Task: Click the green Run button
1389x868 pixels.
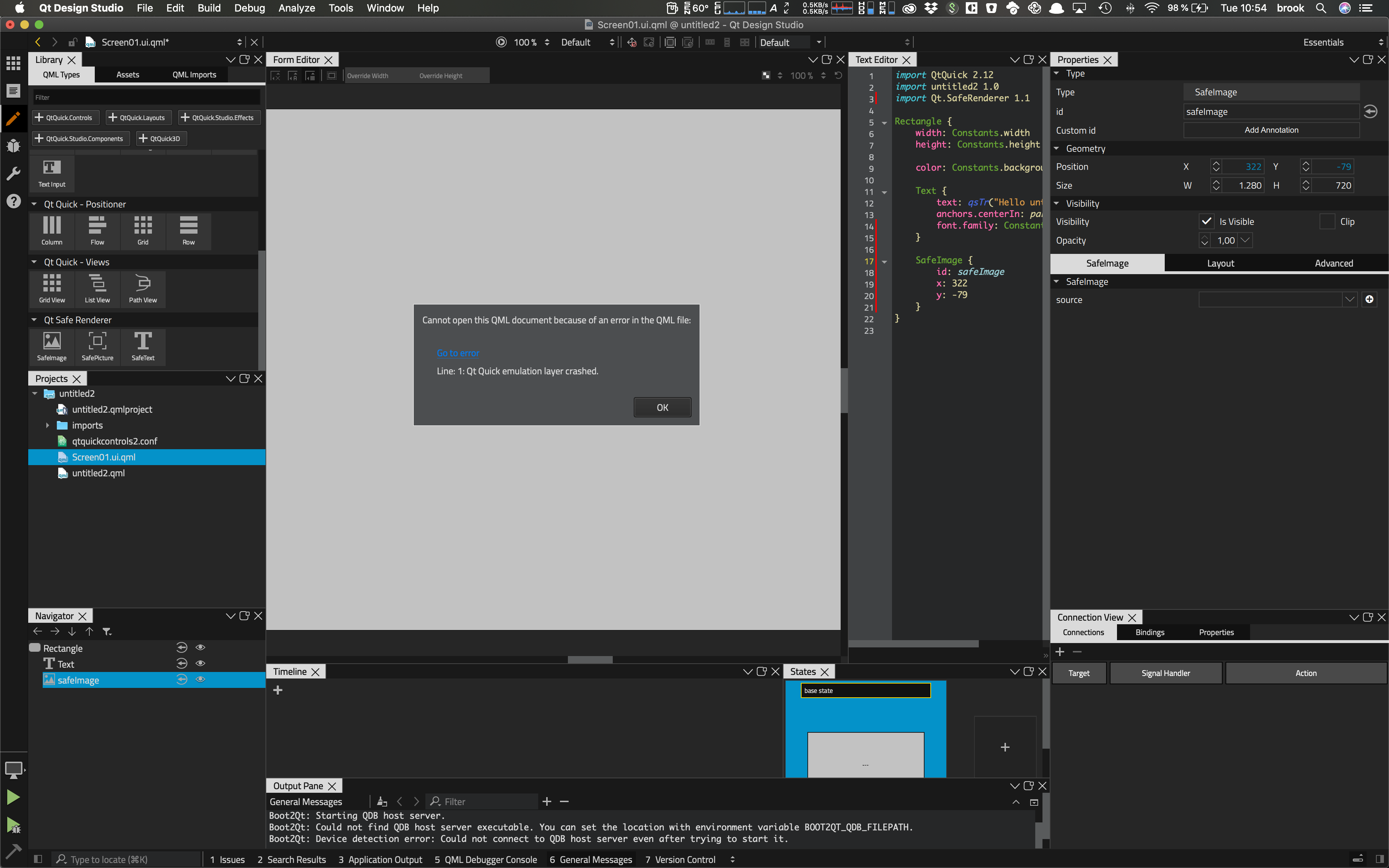Action: pyautogui.click(x=13, y=797)
